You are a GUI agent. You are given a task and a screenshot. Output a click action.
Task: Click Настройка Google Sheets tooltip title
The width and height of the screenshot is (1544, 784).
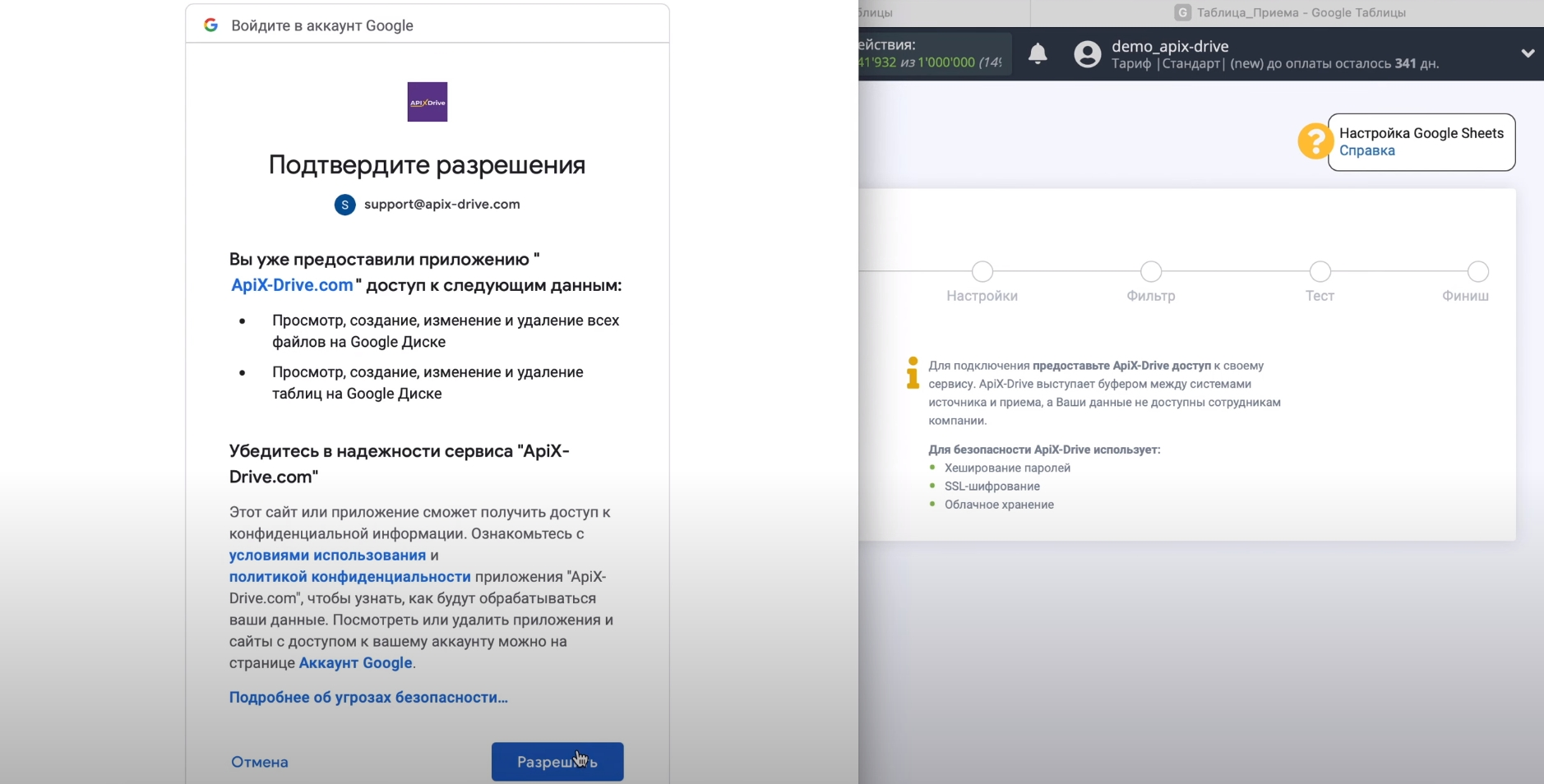point(1421,133)
